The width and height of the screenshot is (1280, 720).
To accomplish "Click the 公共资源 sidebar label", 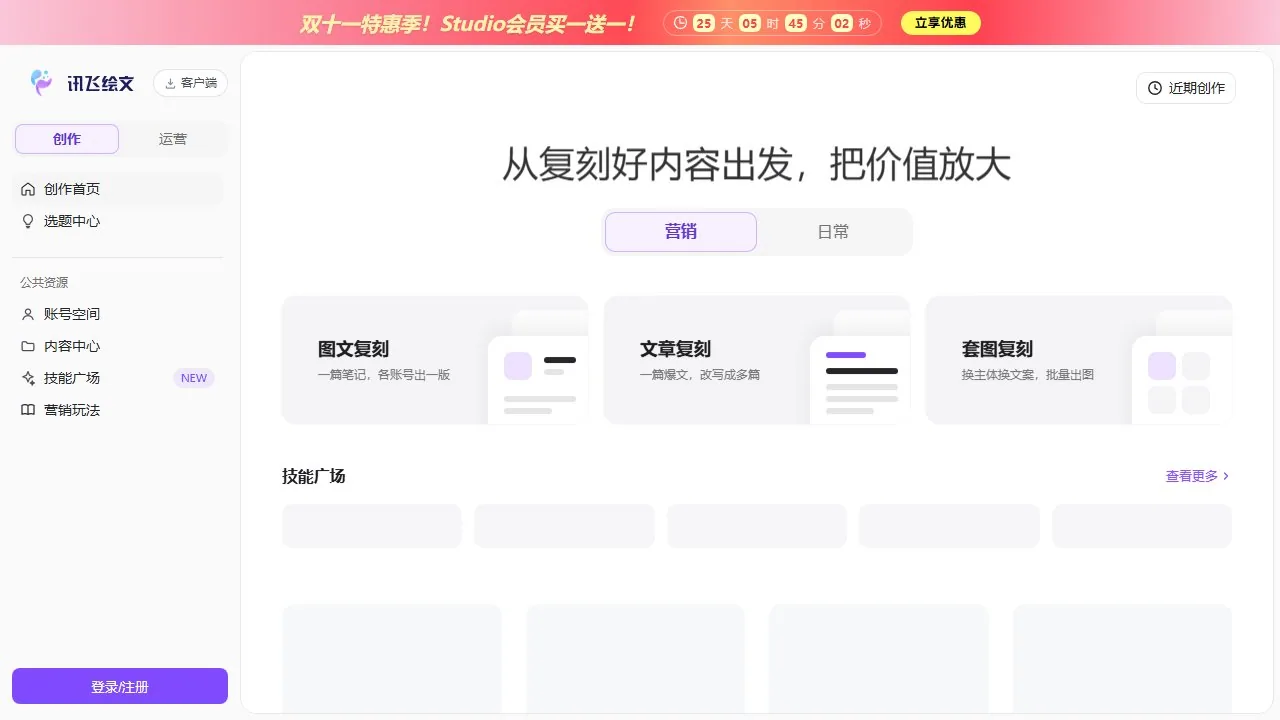I will click(44, 283).
